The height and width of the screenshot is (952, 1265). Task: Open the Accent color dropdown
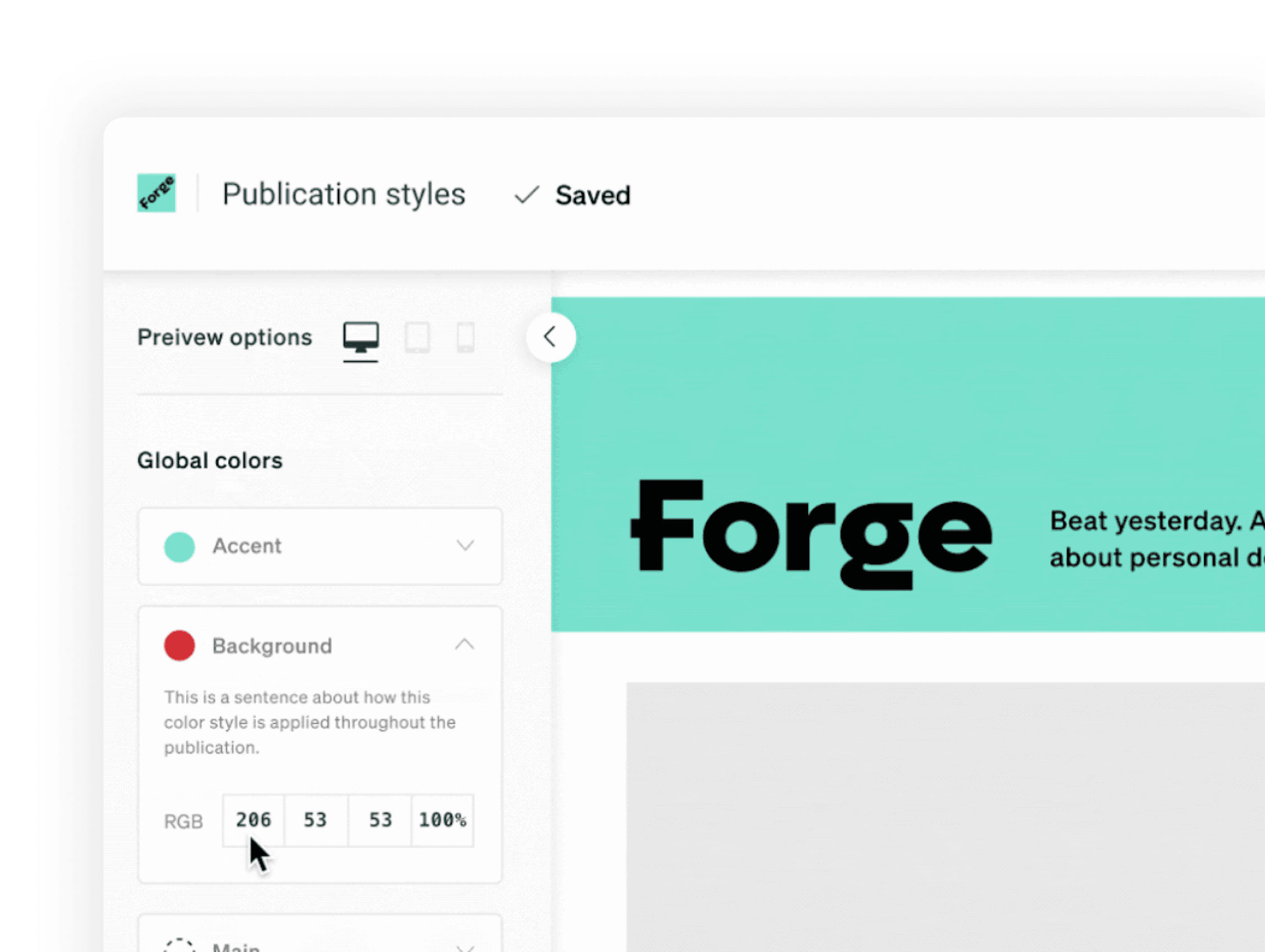point(466,546)
